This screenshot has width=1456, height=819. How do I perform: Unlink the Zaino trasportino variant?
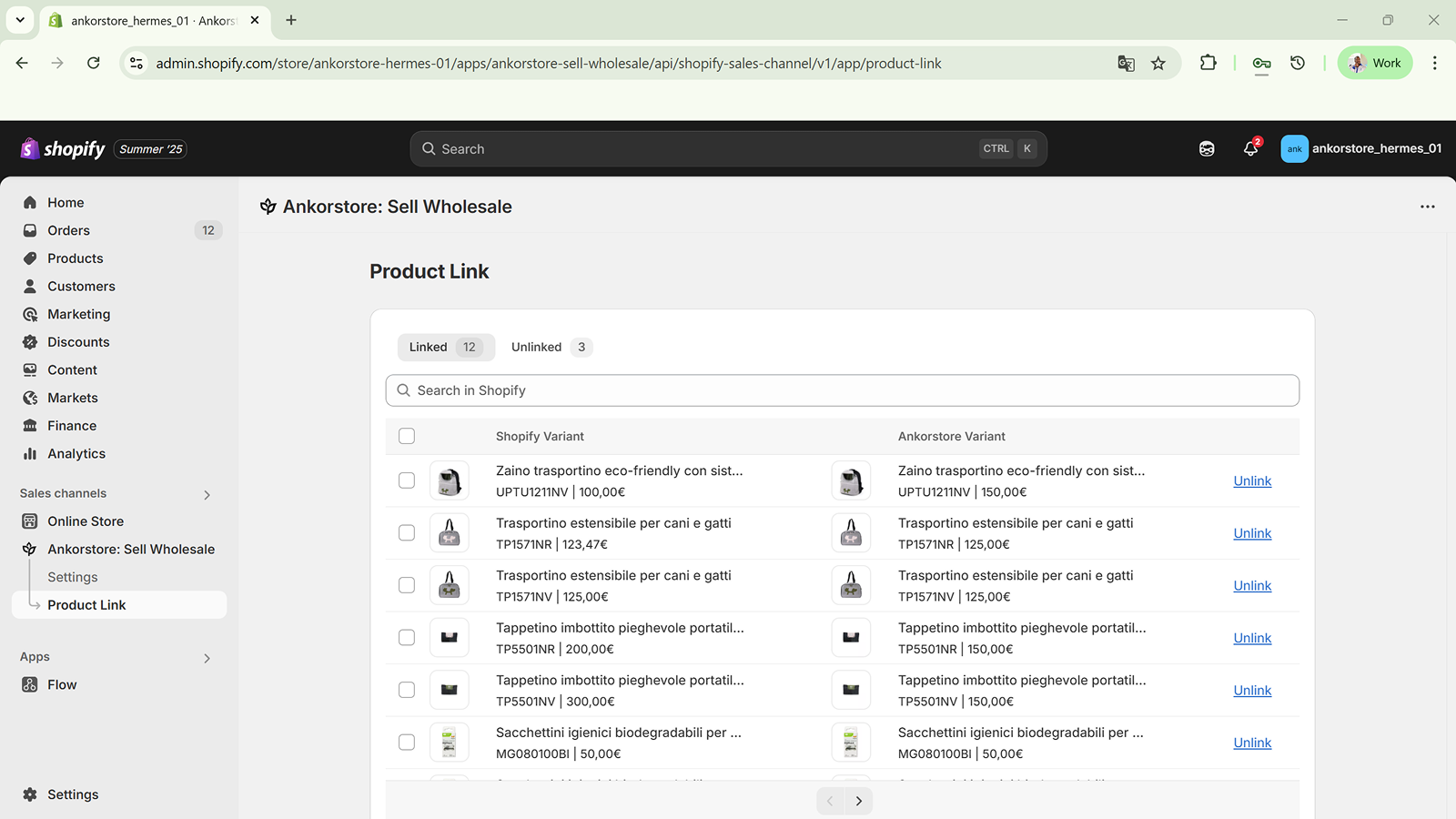1251,480
